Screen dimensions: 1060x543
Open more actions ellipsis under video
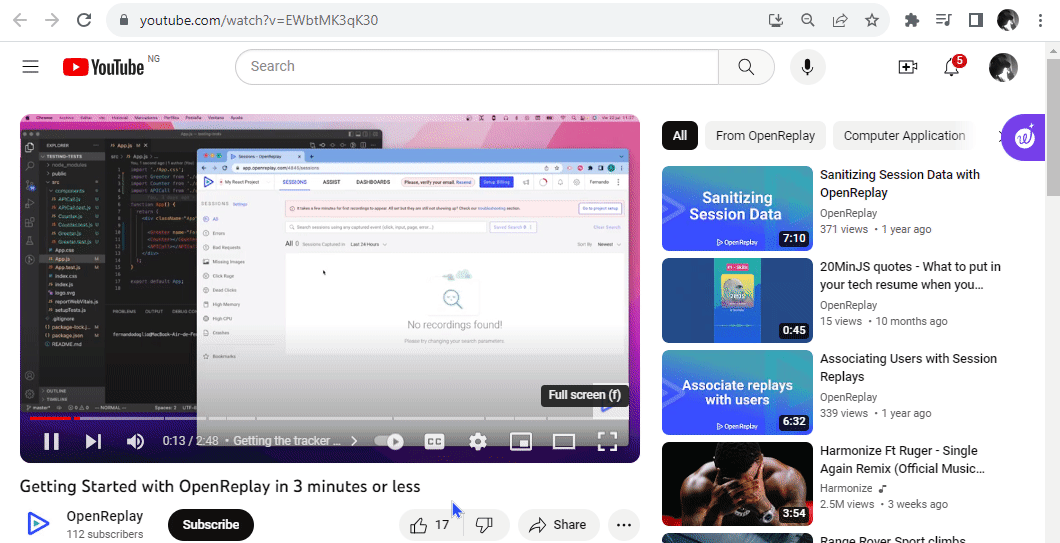624,525
